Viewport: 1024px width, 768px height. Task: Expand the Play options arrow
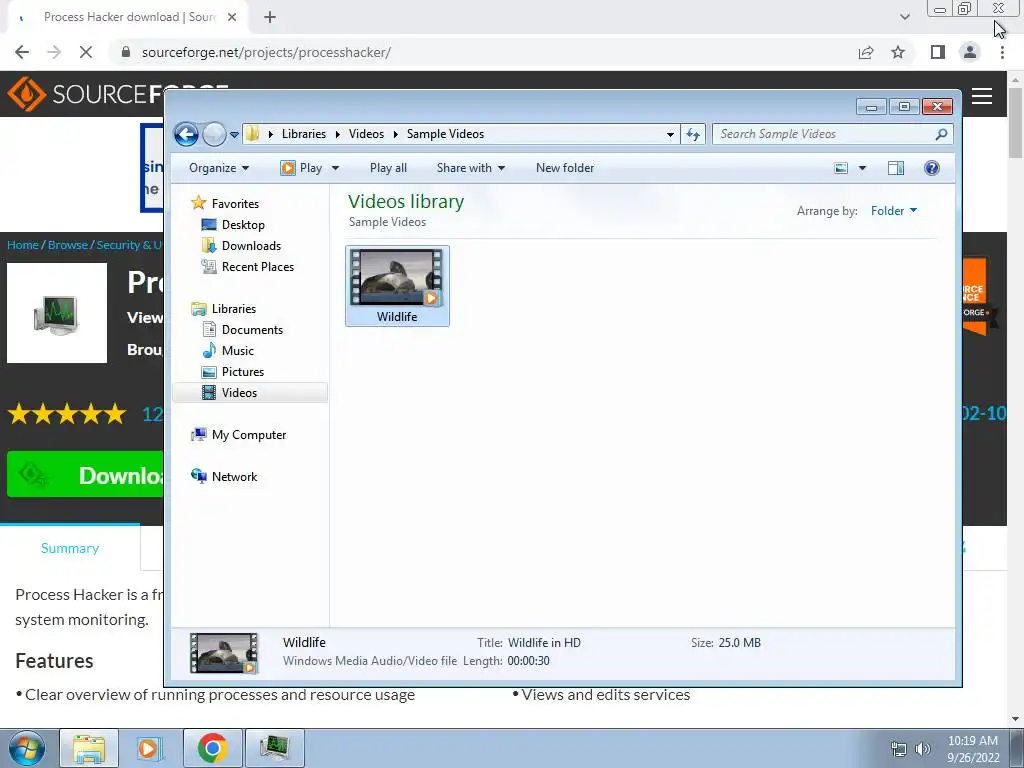coord(335,168)
